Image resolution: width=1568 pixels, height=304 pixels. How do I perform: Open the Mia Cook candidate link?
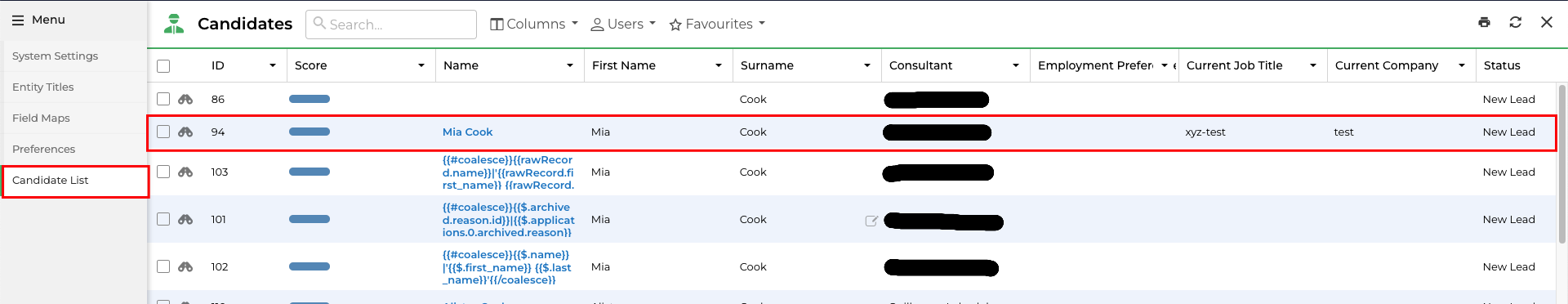[468, 132]
